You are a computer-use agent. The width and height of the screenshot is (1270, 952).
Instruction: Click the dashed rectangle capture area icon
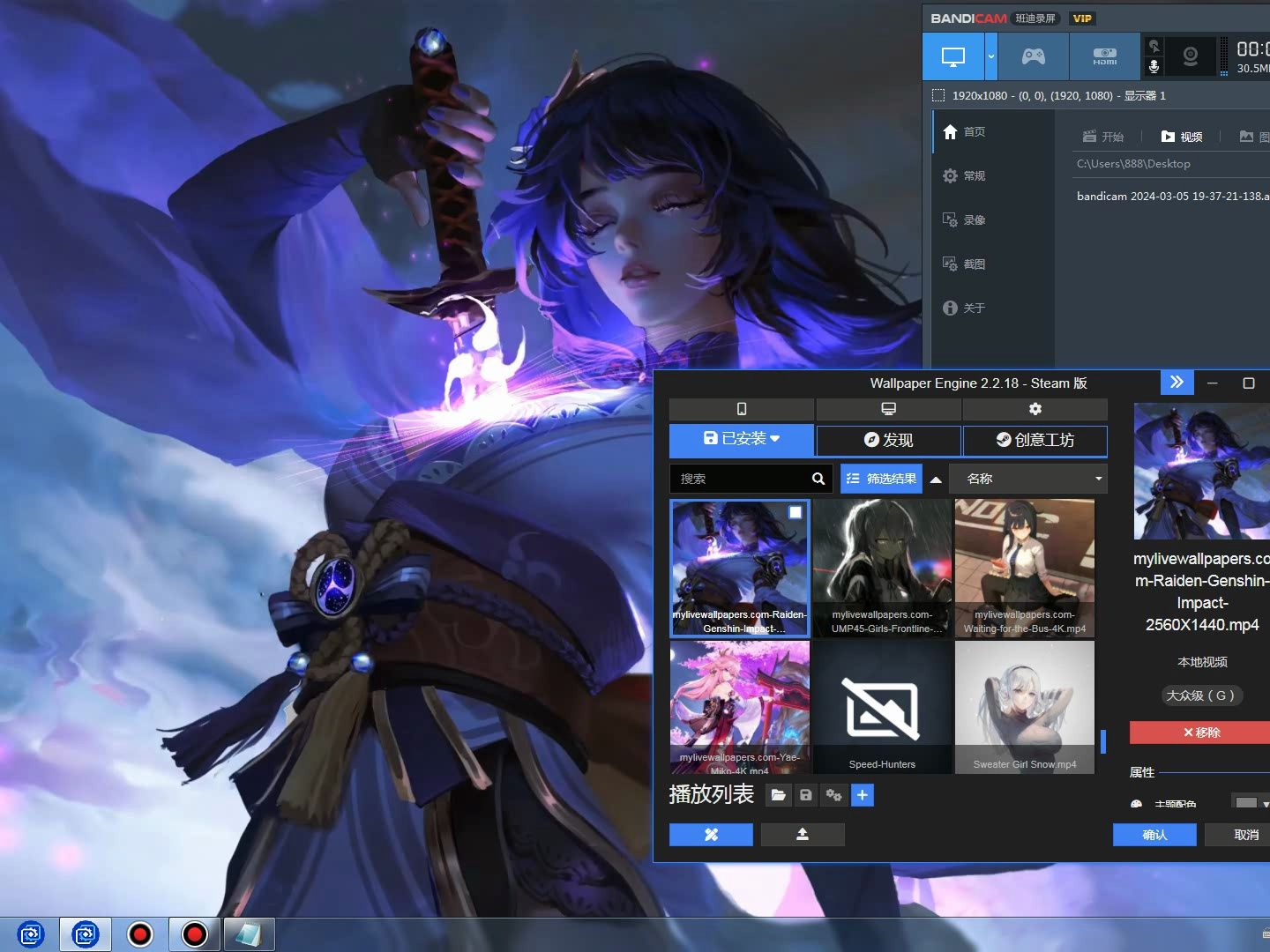[938, 95]
